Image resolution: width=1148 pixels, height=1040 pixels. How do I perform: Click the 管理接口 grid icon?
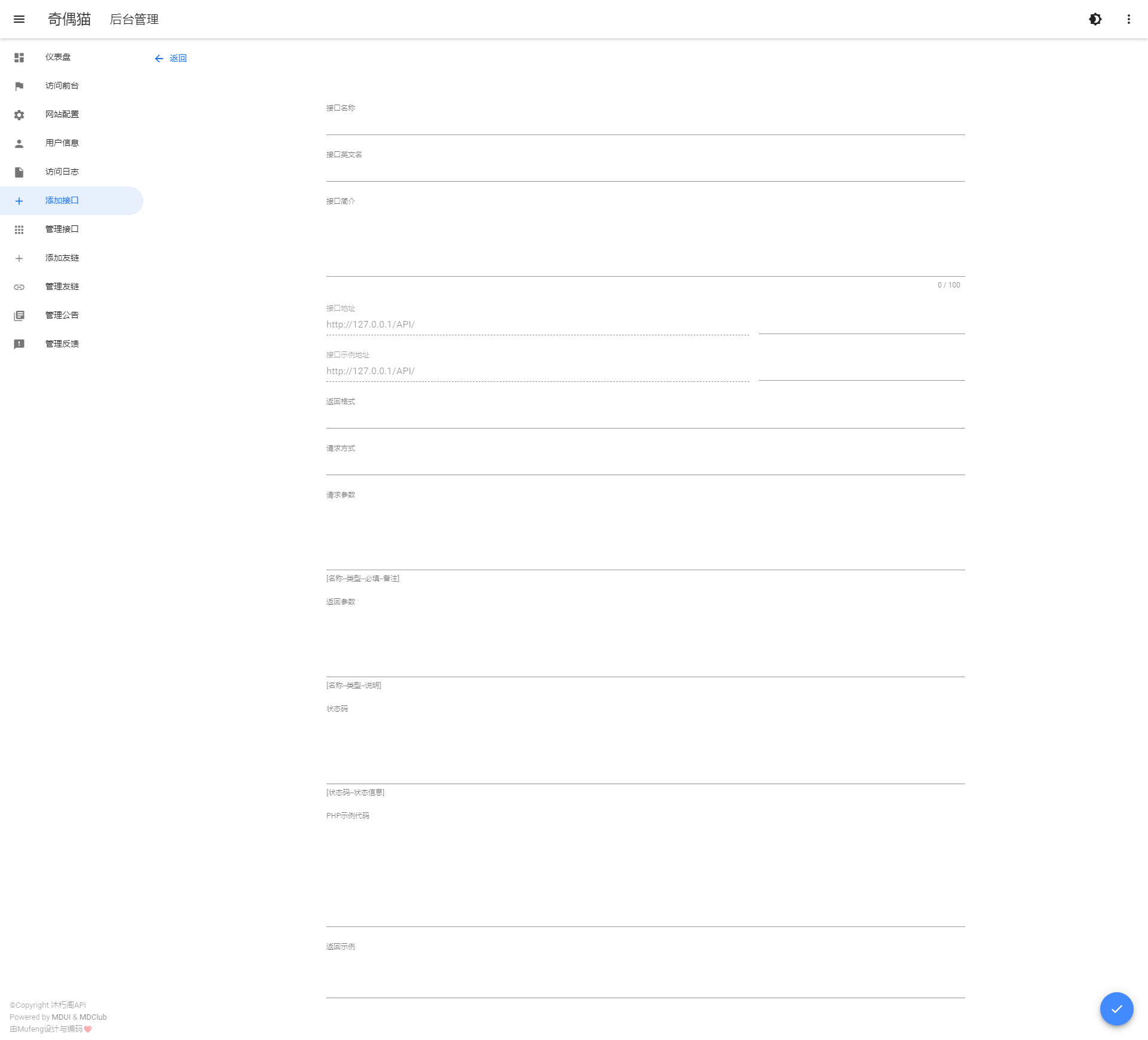pos(19,230)
